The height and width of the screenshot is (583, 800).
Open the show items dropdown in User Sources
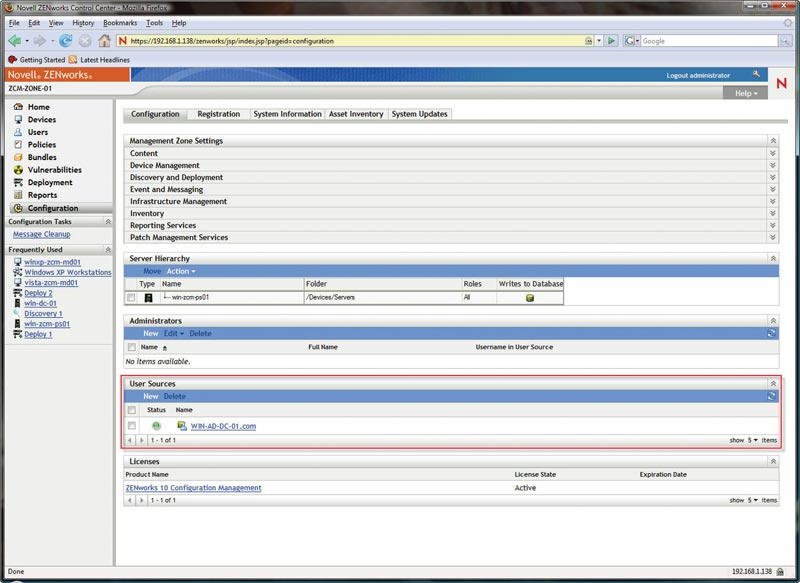pos(753,440)
